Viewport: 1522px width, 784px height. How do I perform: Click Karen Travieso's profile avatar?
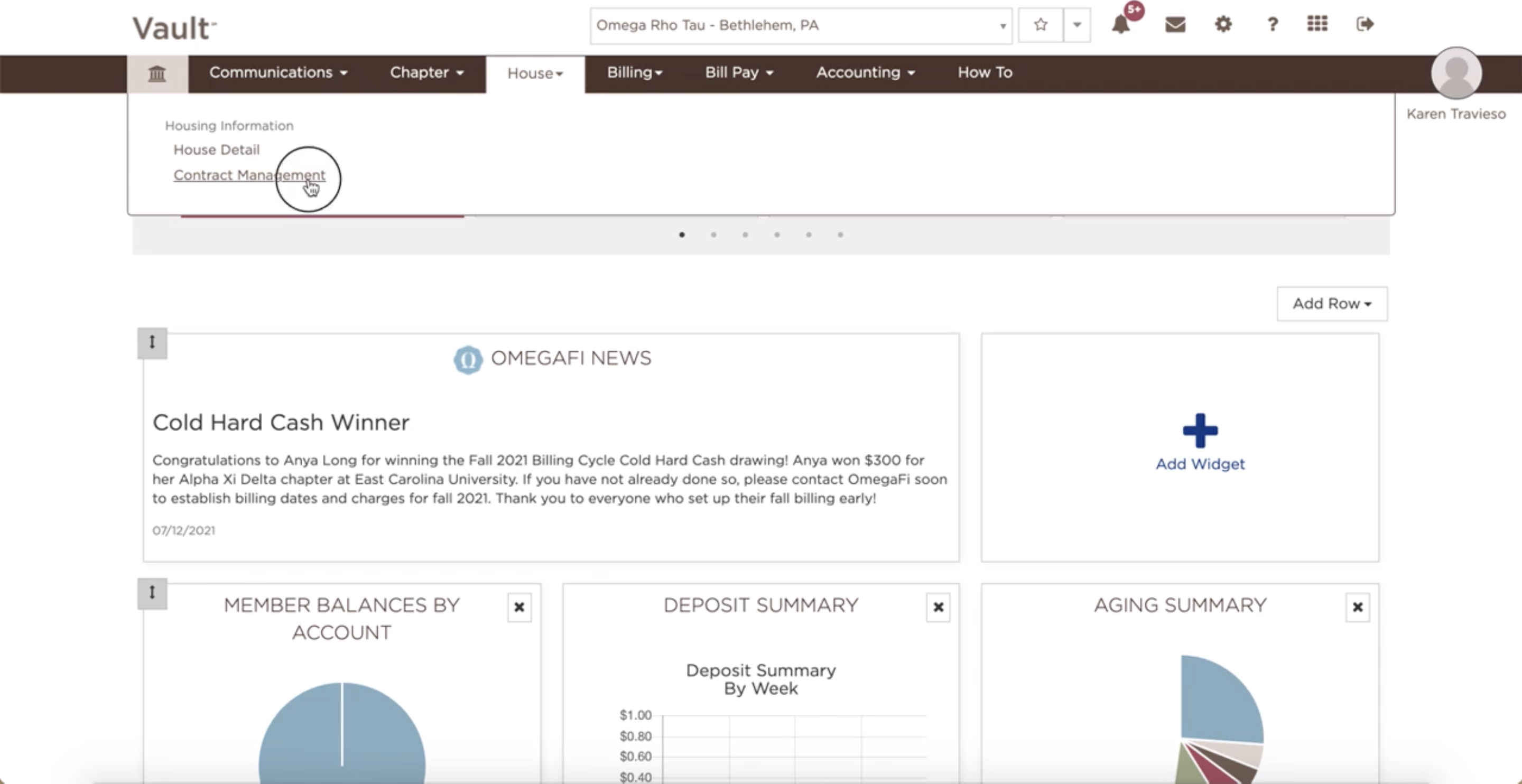[1456, 73]
